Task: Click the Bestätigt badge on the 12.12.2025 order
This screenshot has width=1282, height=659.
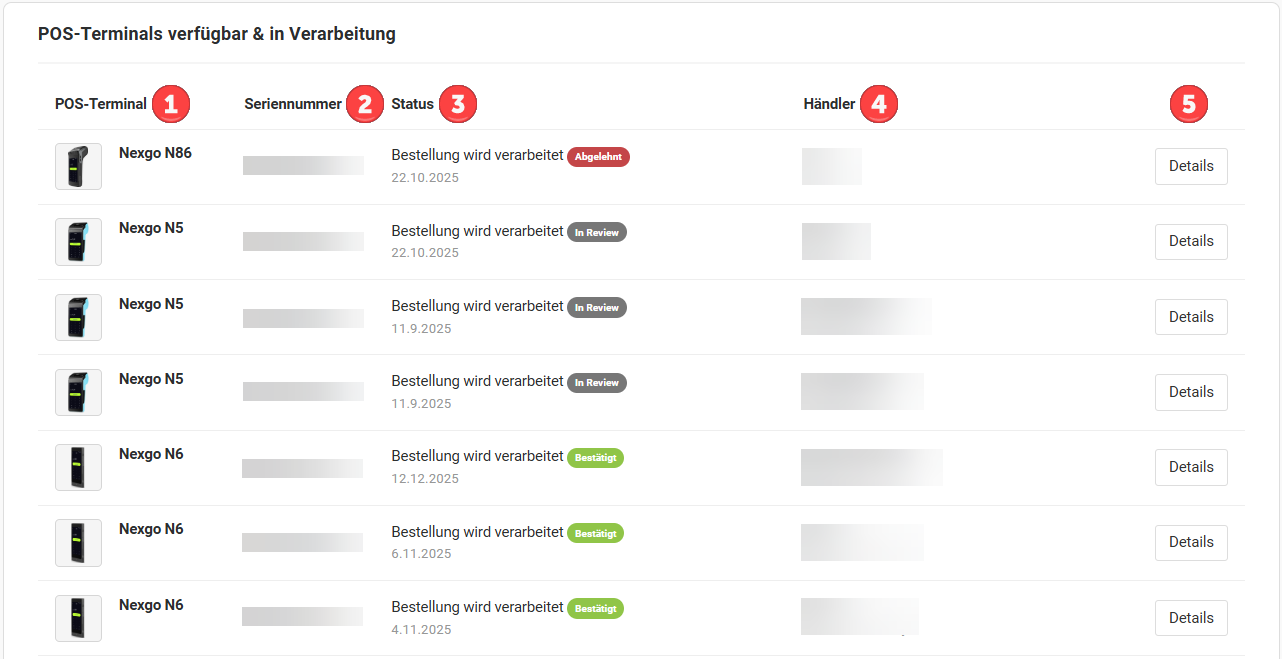Action: pos(595,458)
